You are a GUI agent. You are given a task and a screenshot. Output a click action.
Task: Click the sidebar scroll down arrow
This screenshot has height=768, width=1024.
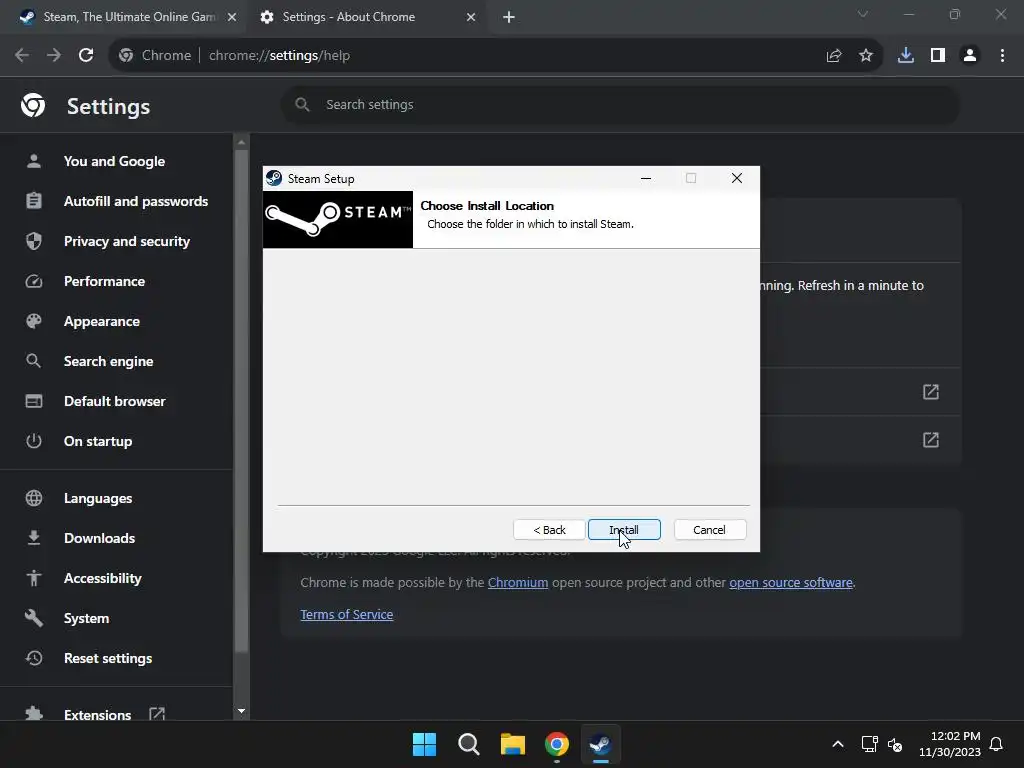pyautogui.click(x=242, y=711)
